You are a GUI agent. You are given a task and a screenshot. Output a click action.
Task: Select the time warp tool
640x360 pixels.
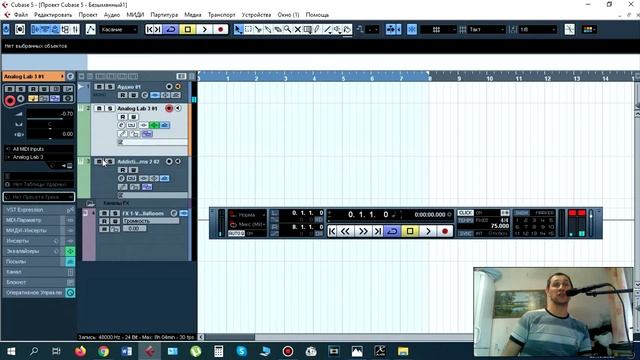pyautogui.click(x=307, y=29)
